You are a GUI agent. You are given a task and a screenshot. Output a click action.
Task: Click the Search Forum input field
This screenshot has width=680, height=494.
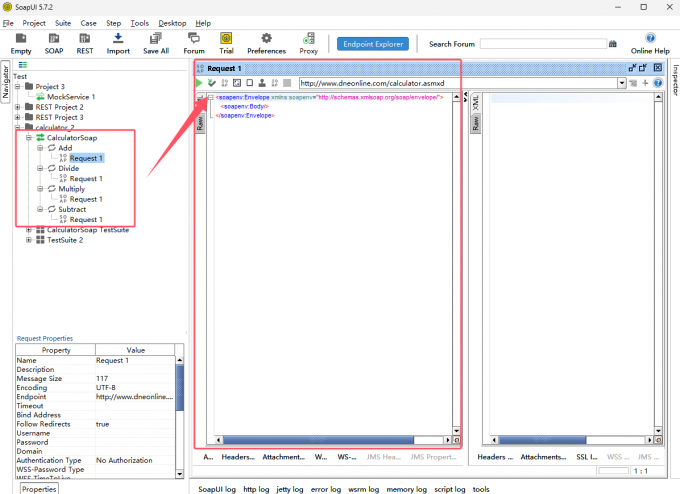click(x=543, y=44)
